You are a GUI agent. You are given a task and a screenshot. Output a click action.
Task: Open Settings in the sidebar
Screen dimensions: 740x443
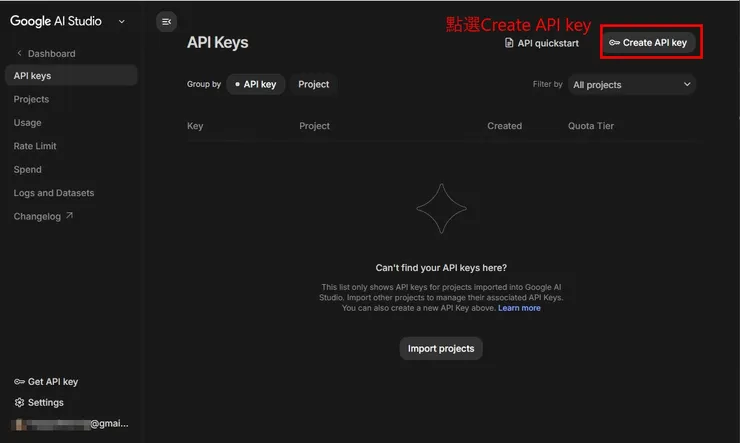point(39,402)
